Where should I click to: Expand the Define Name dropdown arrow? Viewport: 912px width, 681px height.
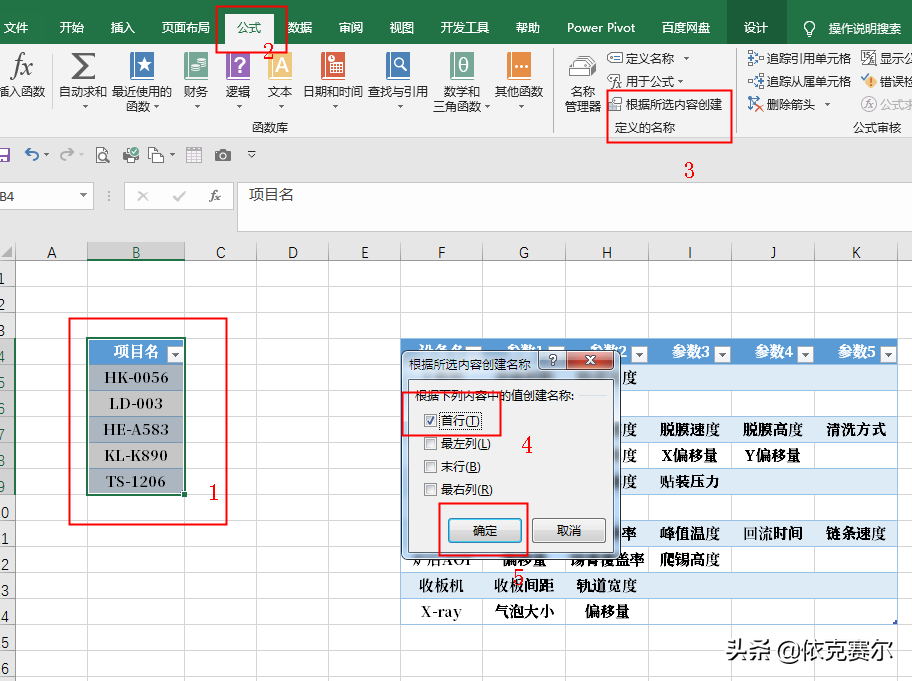686,58
